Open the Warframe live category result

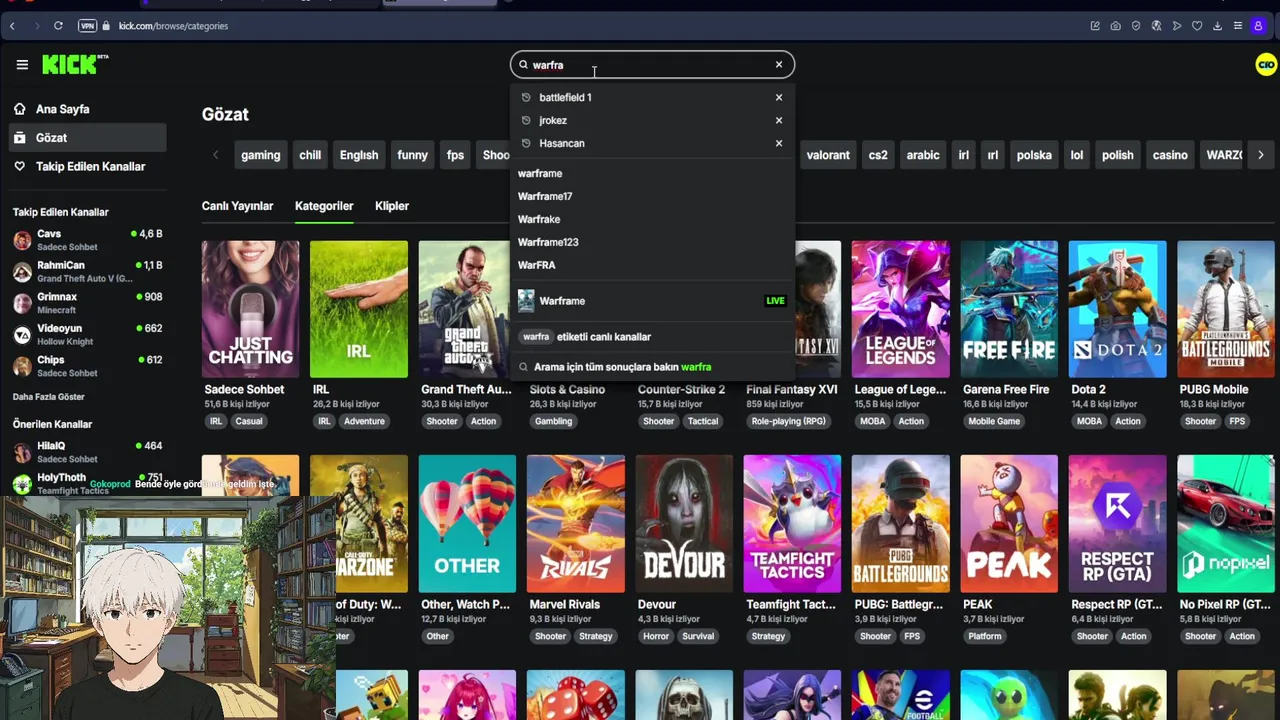(652, 301)
